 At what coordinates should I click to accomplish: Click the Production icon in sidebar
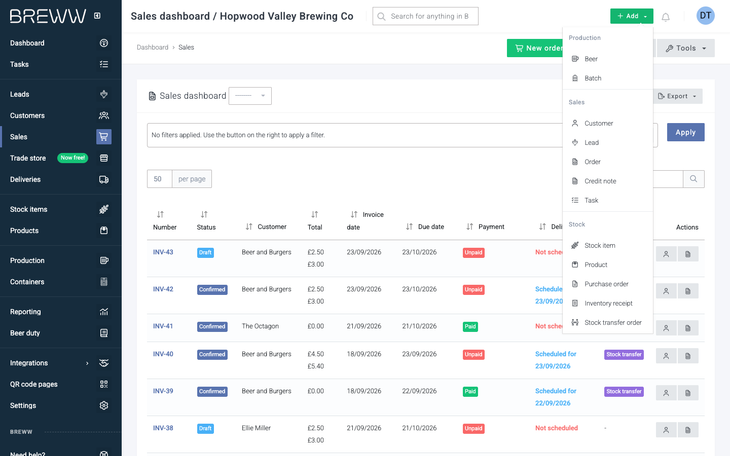click(104, 260)
